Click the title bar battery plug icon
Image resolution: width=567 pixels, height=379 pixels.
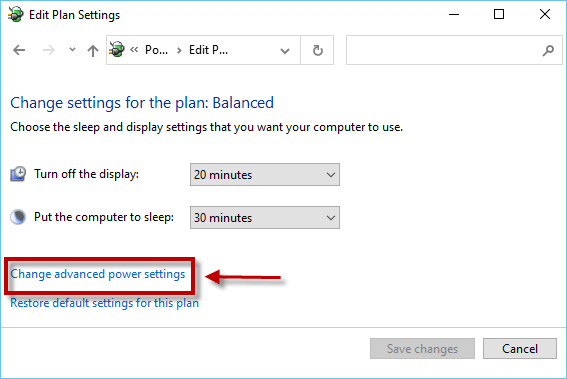click(x=16, y=14)
